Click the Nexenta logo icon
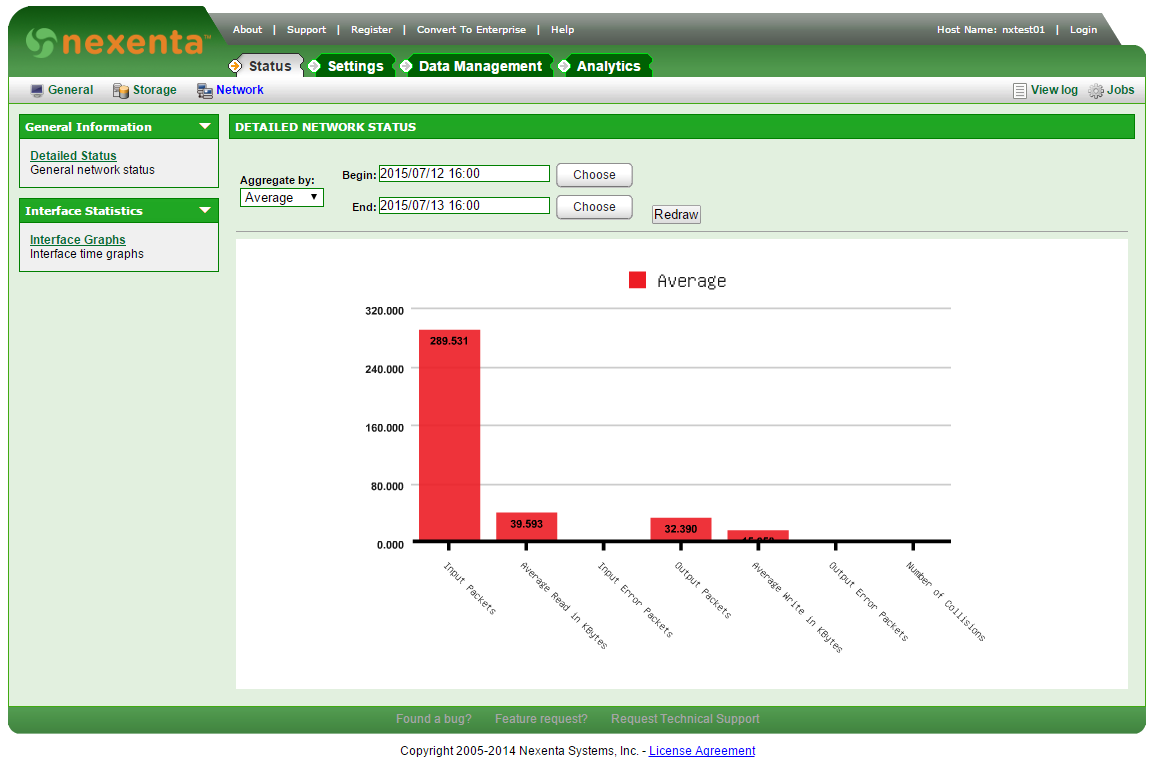Viewport: 1155px width, 764px height. (42, 42)
